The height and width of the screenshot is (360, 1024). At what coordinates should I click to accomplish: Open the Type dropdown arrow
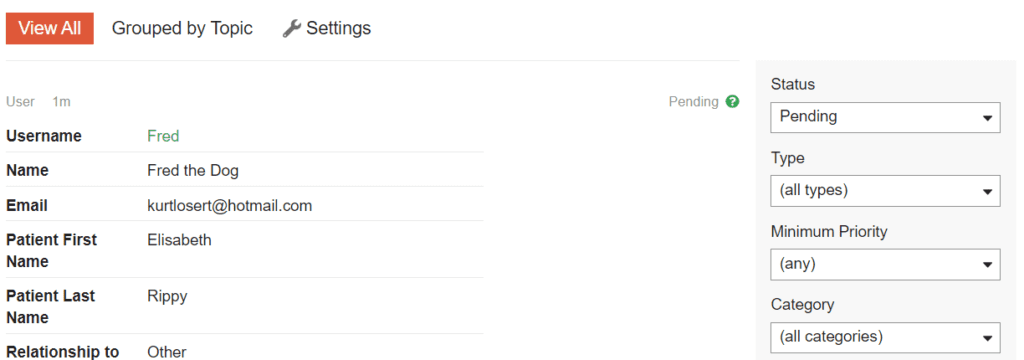[987, 191]
